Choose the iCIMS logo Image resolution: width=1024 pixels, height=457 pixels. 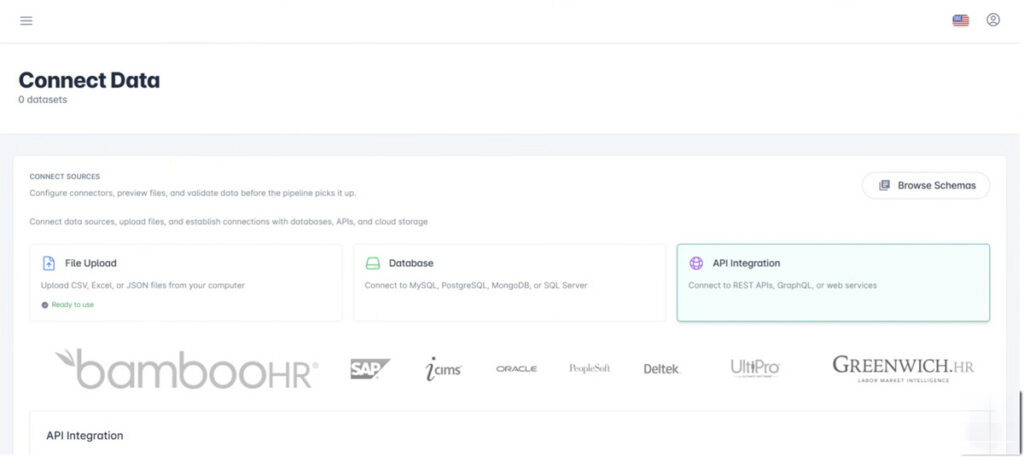coord(443,369)
